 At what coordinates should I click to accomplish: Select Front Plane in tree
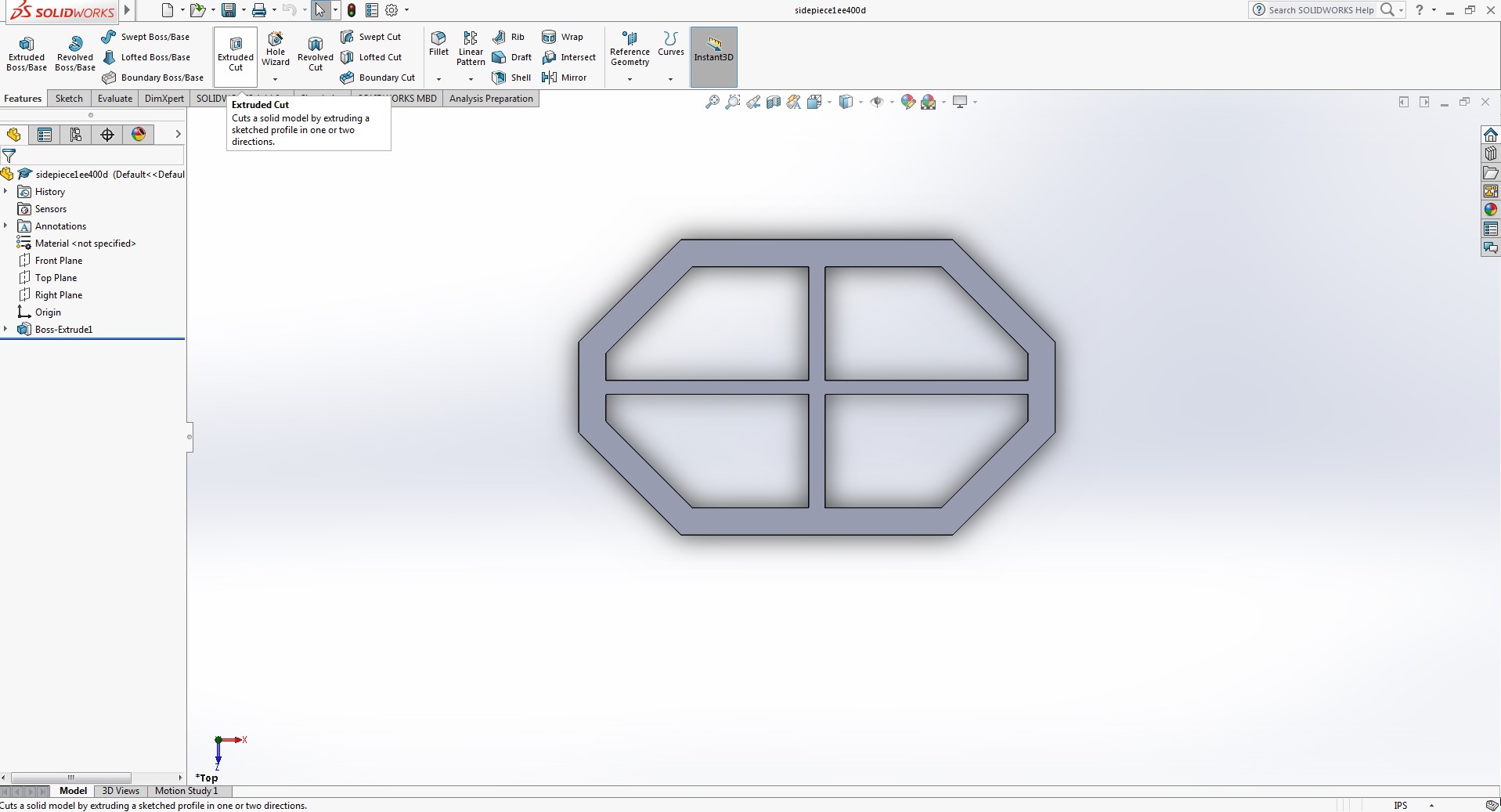tap(58, 261)
